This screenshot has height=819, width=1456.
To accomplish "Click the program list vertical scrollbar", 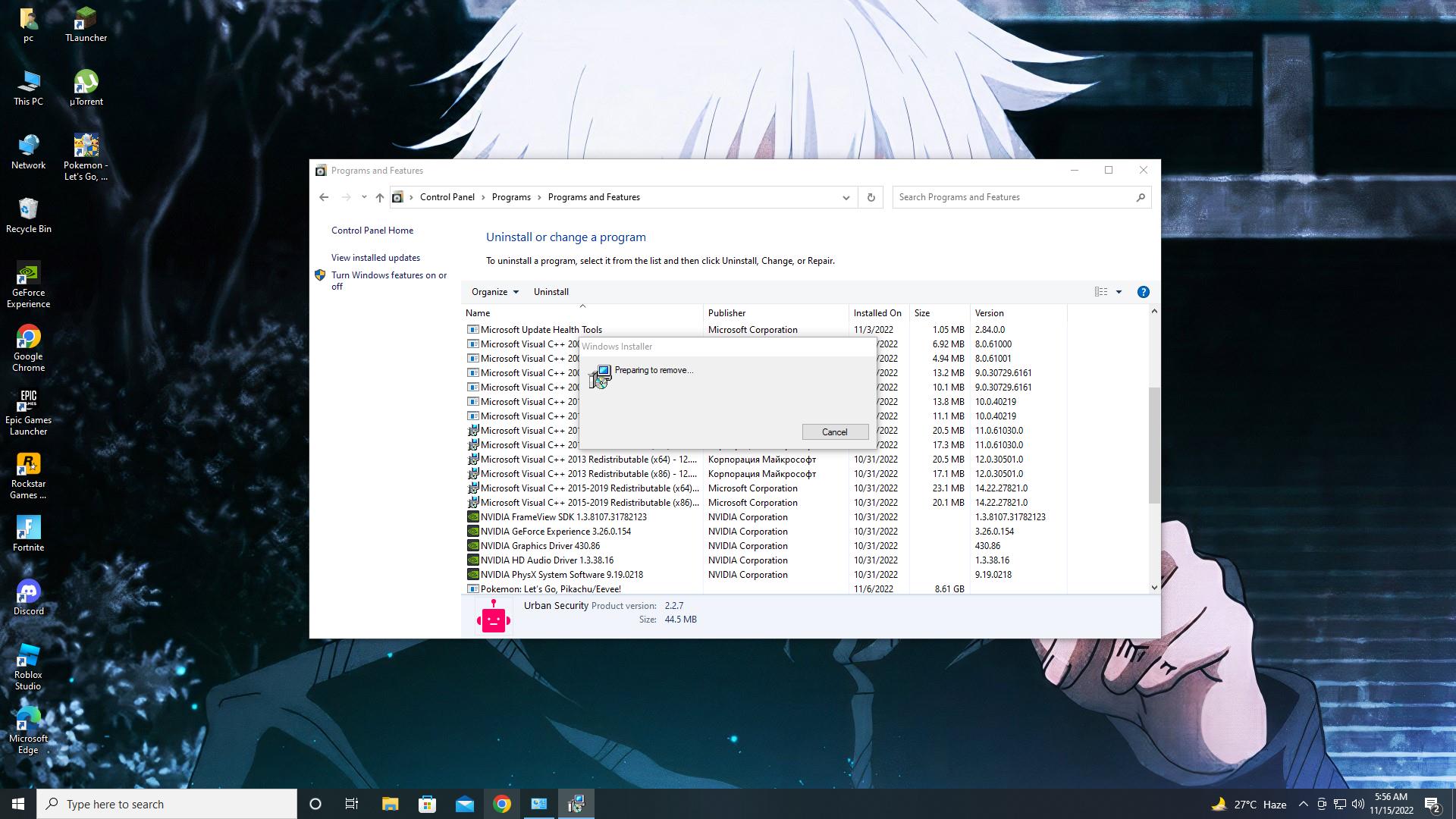I will 1153,445.
